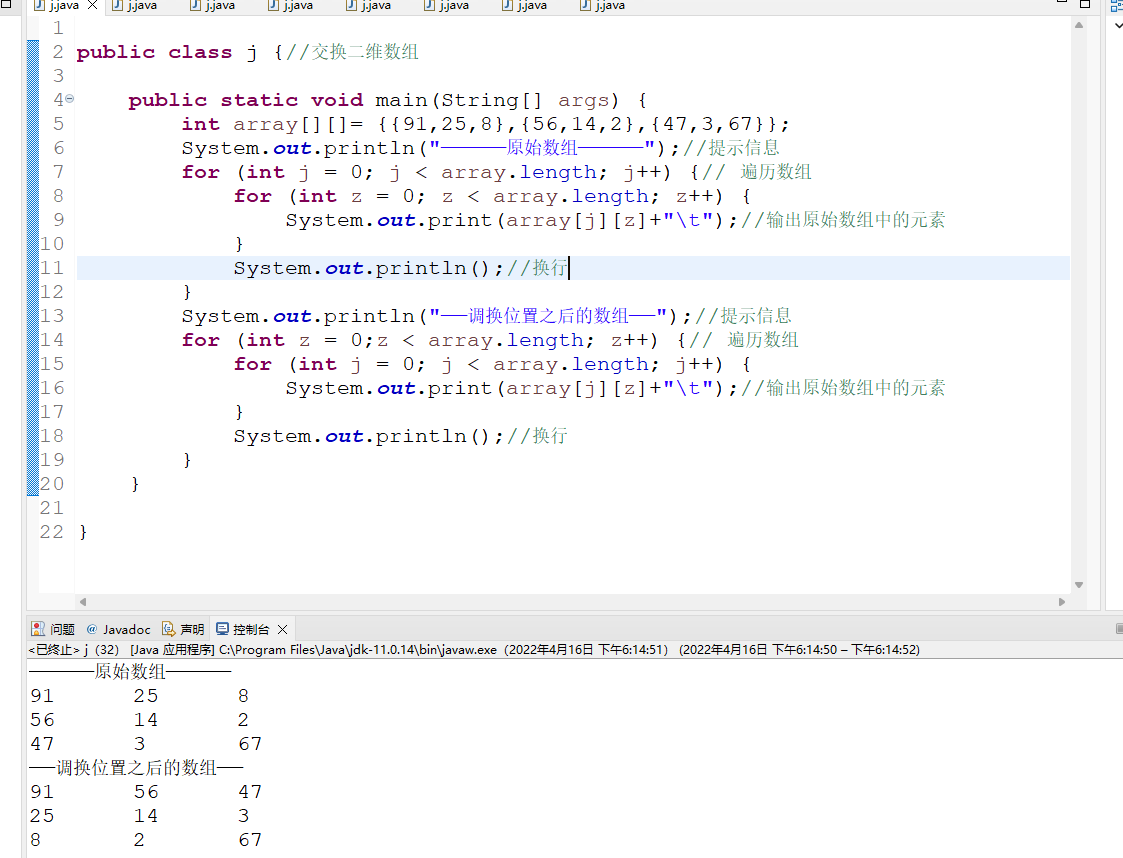Click 'for (int z = 0;z' on line 14
This screenshot has height=858, width=1123.
point(285,340)
